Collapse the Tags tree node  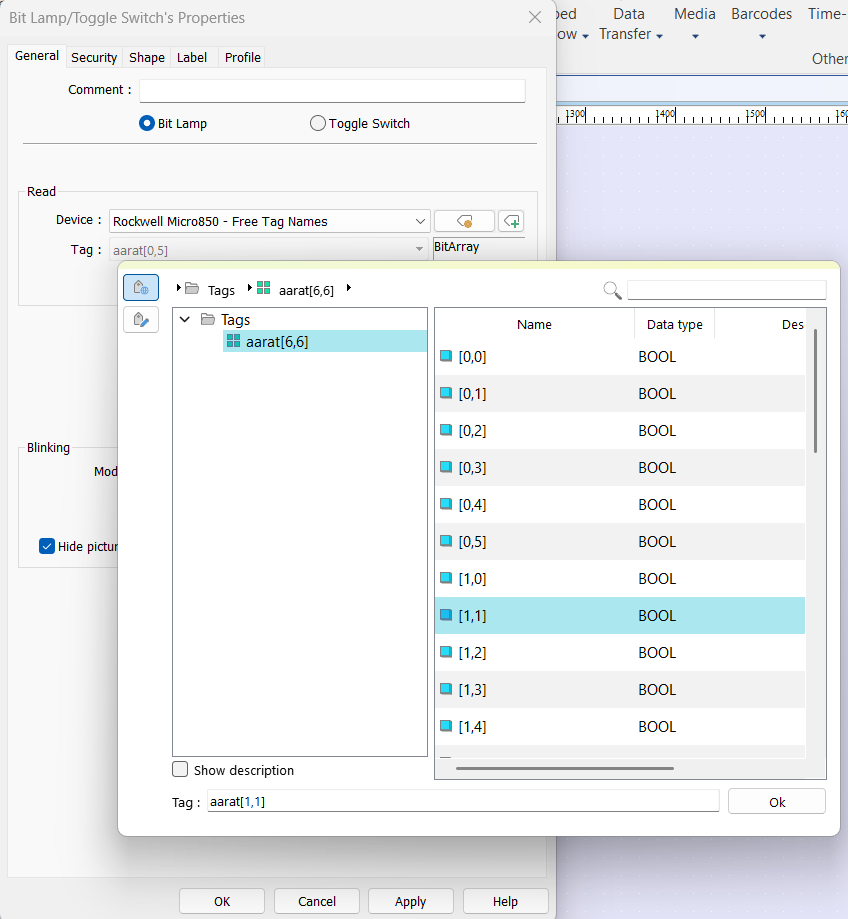pyautogui.click(x=184, y=320)
